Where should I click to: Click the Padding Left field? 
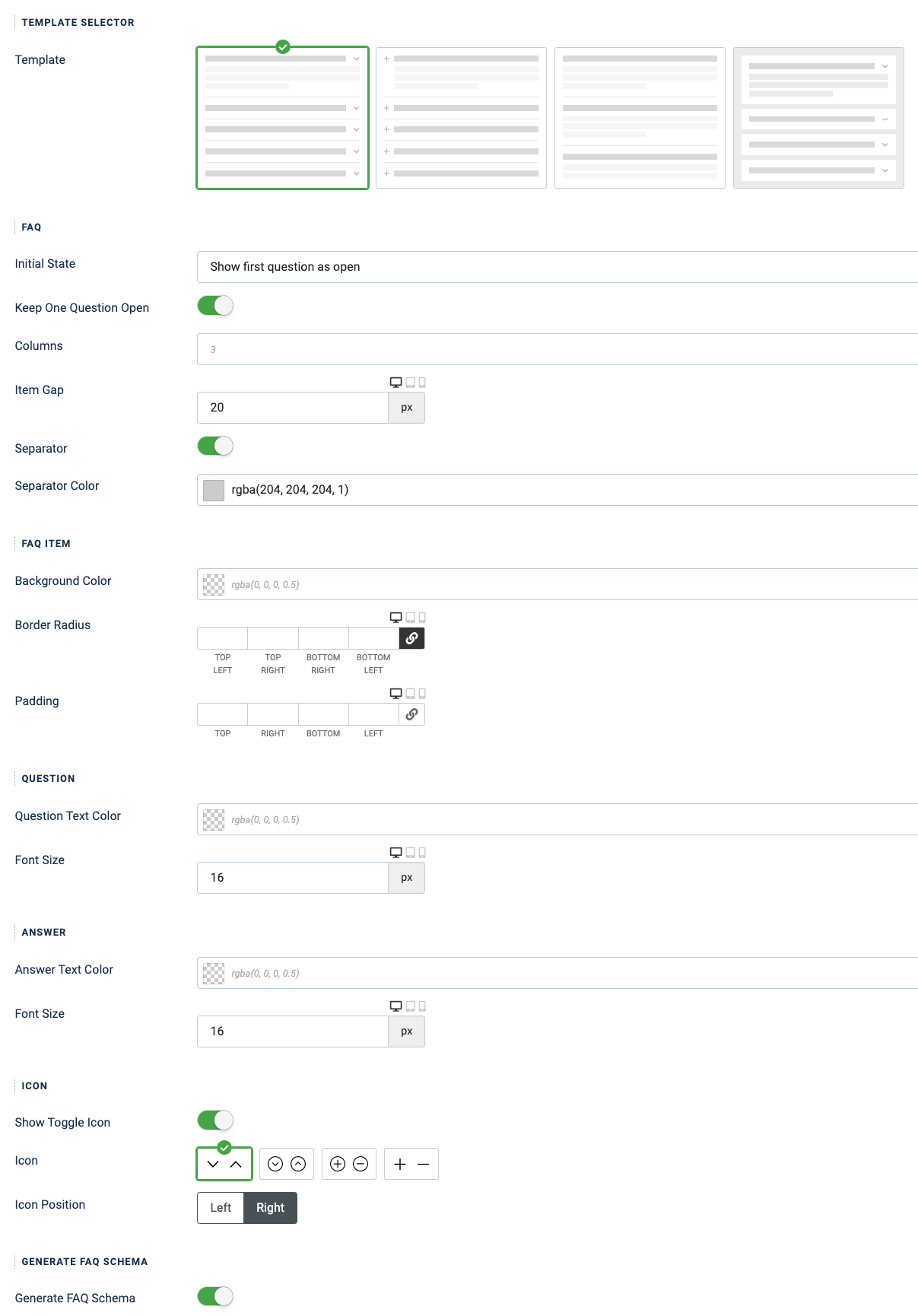pyautogui.click(x=373, y=714)
